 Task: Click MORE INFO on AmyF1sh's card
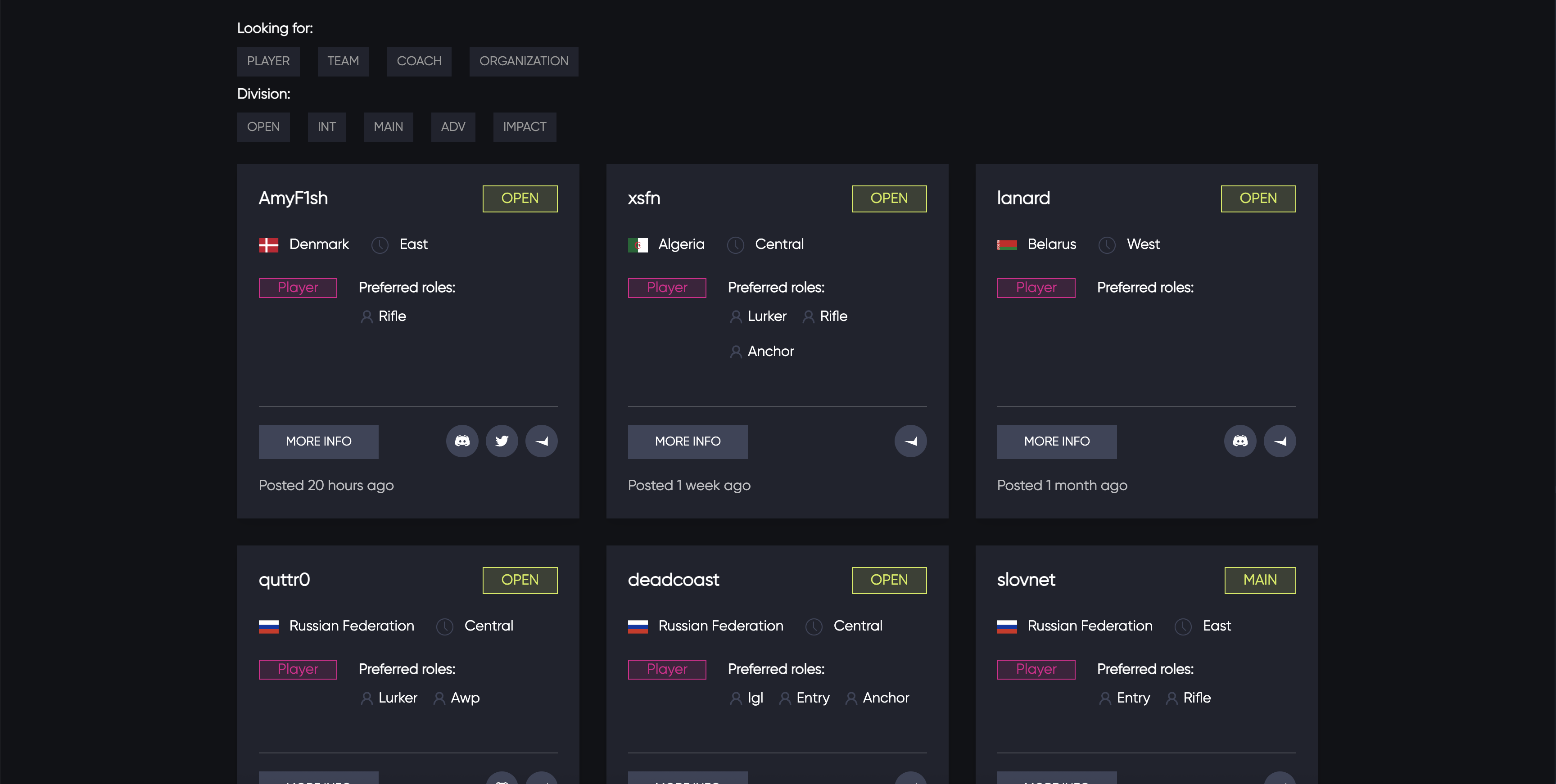(x=318, y=442)
